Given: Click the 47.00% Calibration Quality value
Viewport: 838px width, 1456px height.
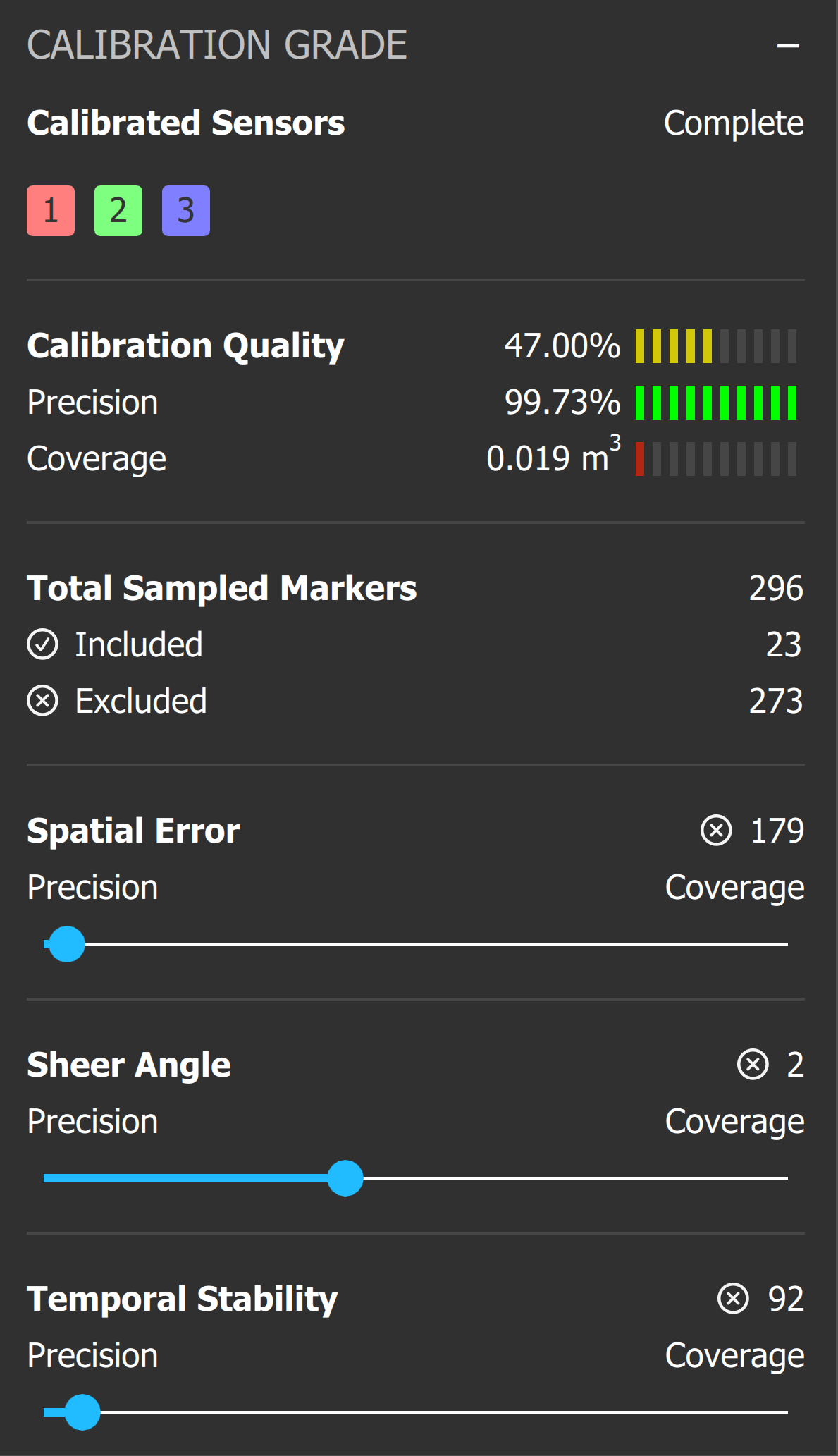Looking at the screenshot, I should point(562,346).
